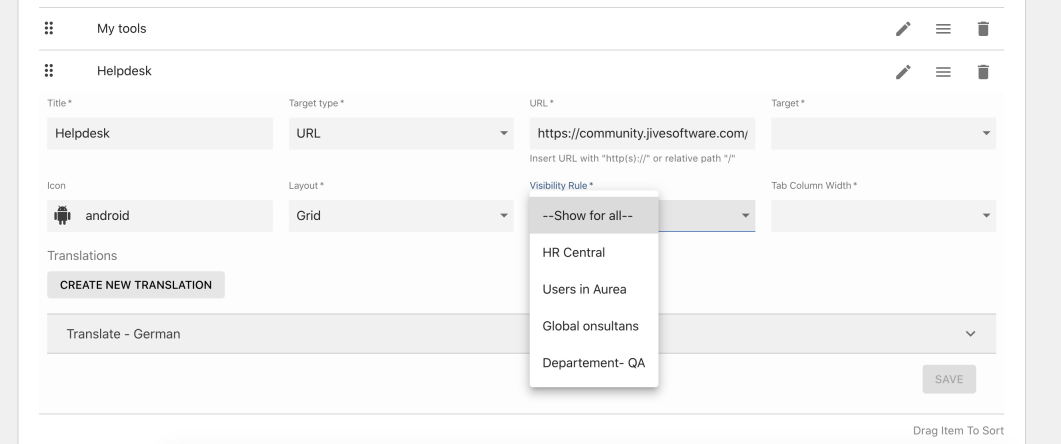Click the Visibility Rule field label

561,185
